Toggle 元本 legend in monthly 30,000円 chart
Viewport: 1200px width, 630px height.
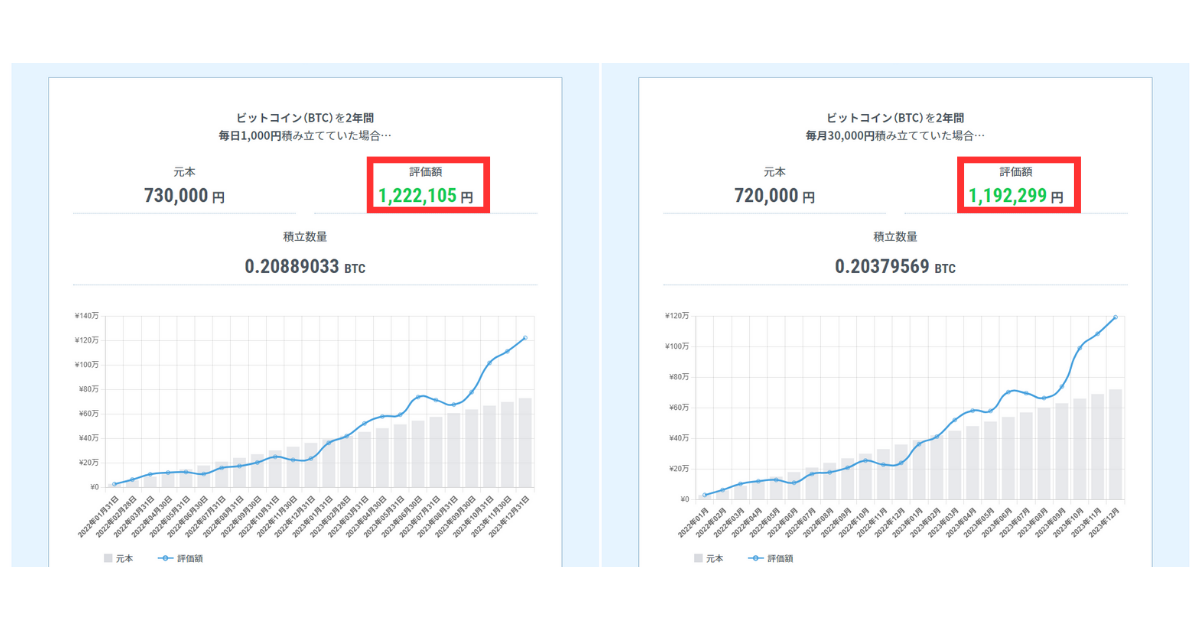coord(709,559)
